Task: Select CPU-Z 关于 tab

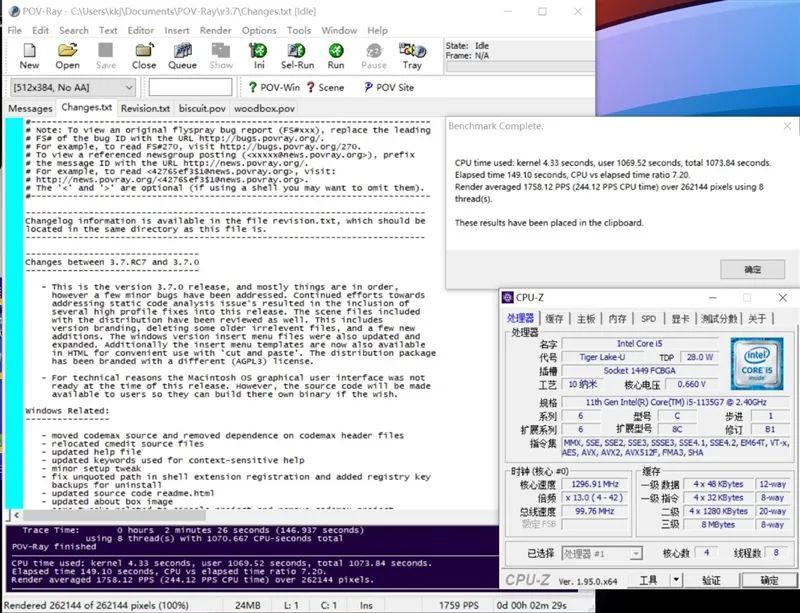Action: [x=757, y=318]
